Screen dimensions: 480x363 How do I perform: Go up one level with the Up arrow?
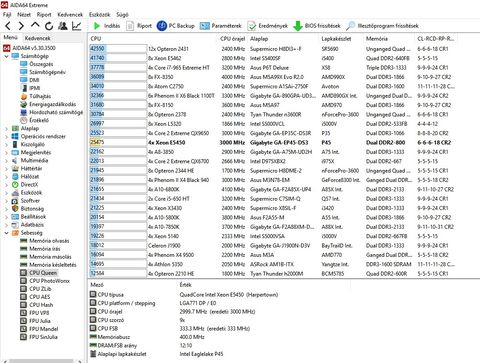coord(35,25)
